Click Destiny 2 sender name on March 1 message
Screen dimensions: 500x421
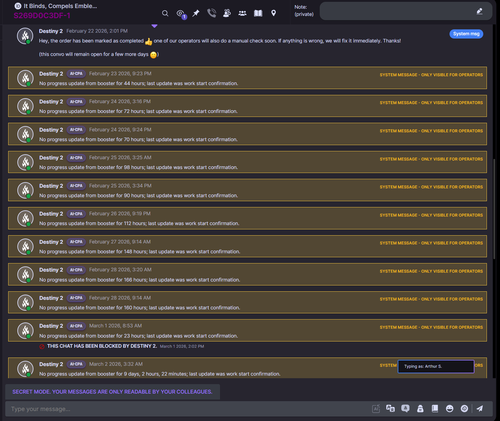click(x=51, y=326)
